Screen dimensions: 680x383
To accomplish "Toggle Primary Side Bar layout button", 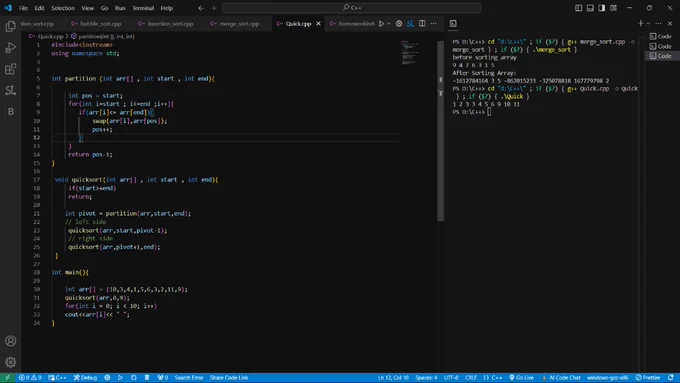I will pos(579,8).
